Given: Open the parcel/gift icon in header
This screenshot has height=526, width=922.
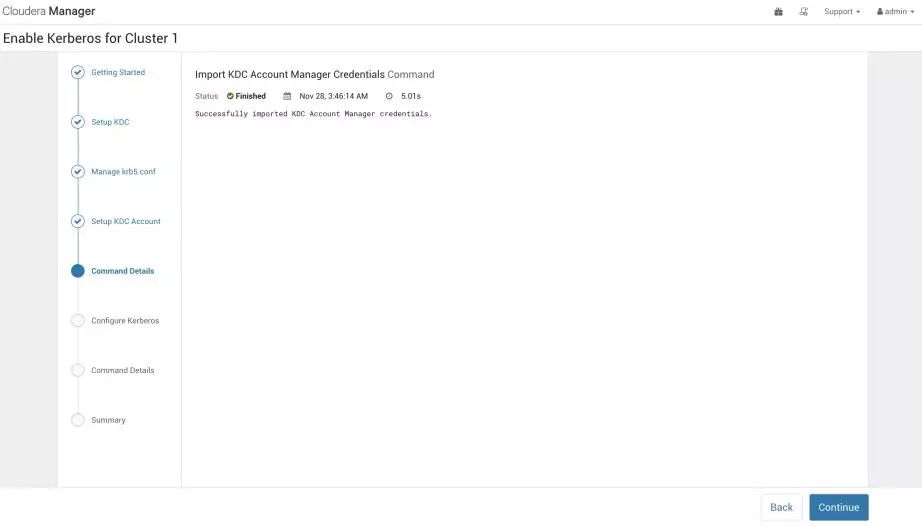Looking at the screenshot, I should click(778, 12).
